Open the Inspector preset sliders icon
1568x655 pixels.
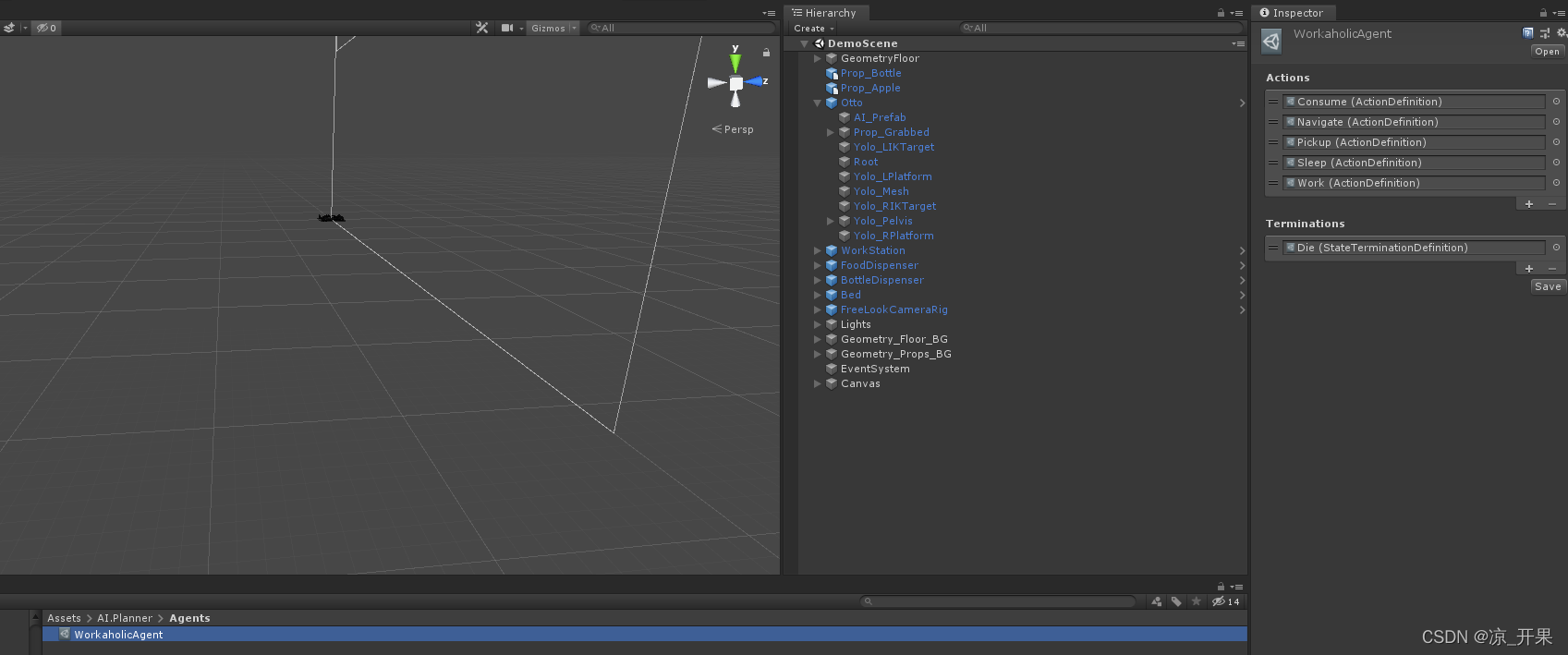(1544, 32)
